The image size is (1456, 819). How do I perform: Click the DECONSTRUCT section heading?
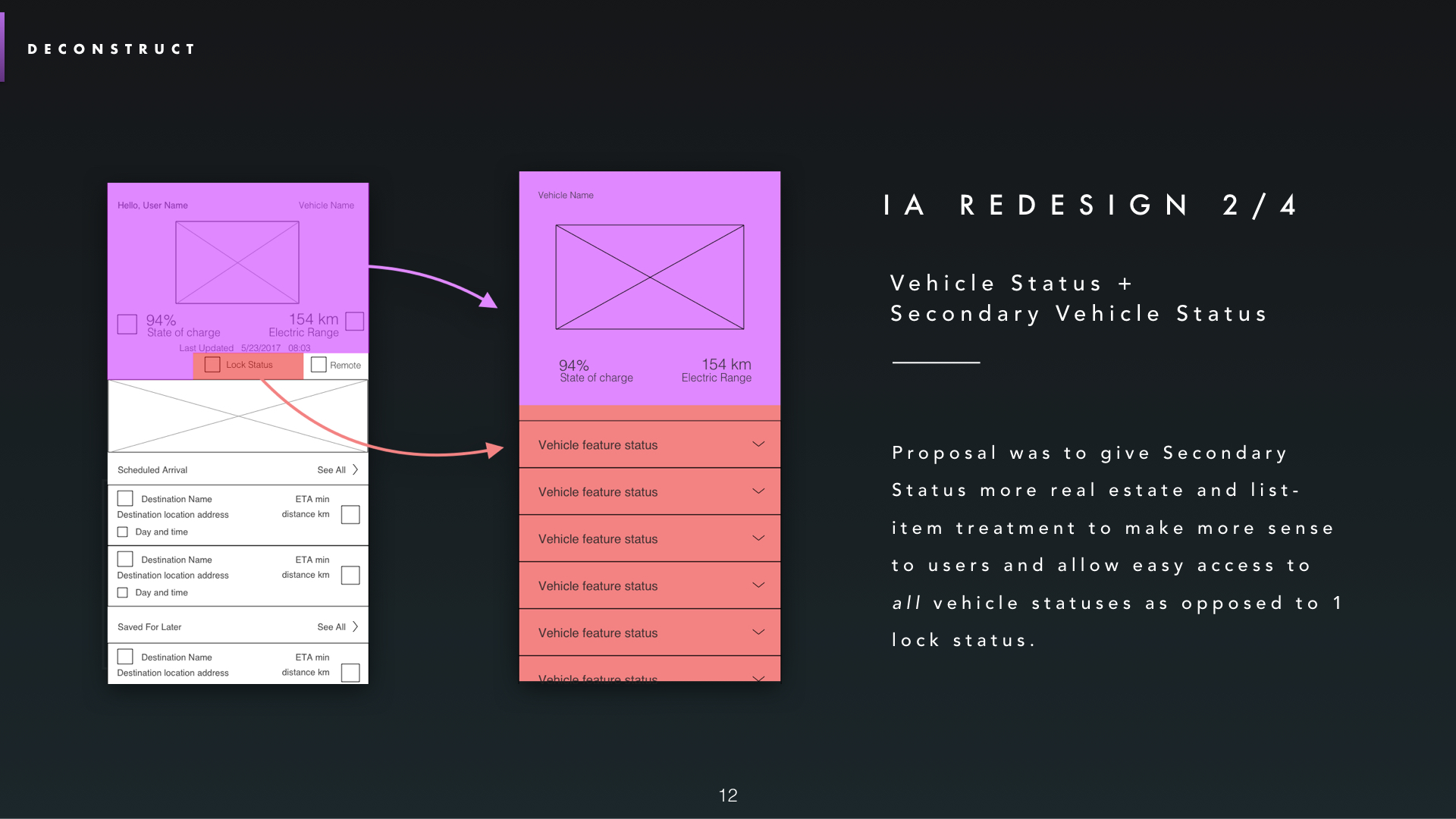click(x=111, y=49)
